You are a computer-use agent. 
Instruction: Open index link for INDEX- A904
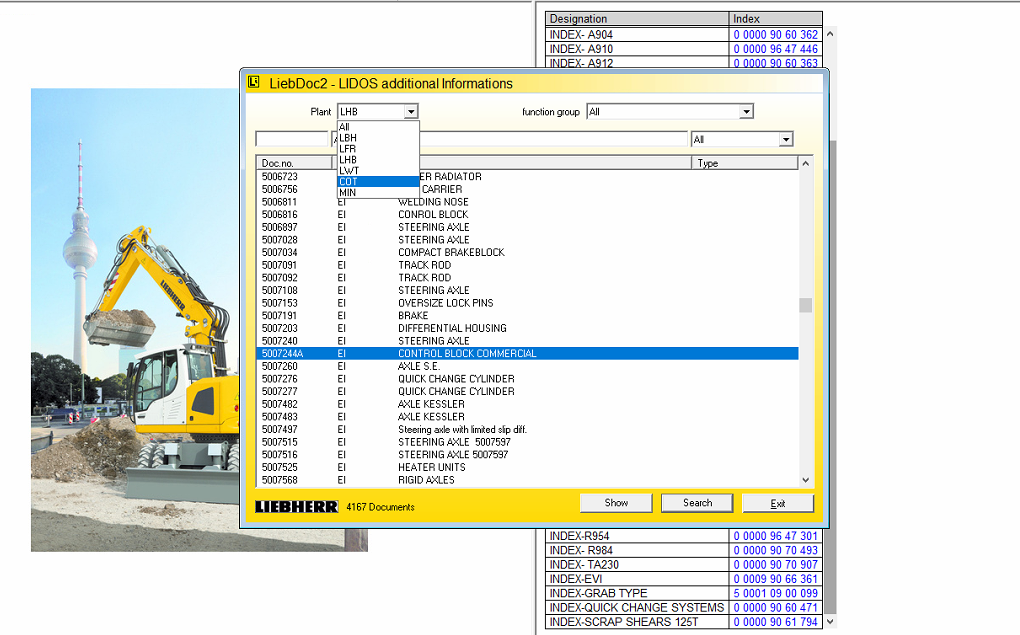pyautogui.click(x=775, y=34)
